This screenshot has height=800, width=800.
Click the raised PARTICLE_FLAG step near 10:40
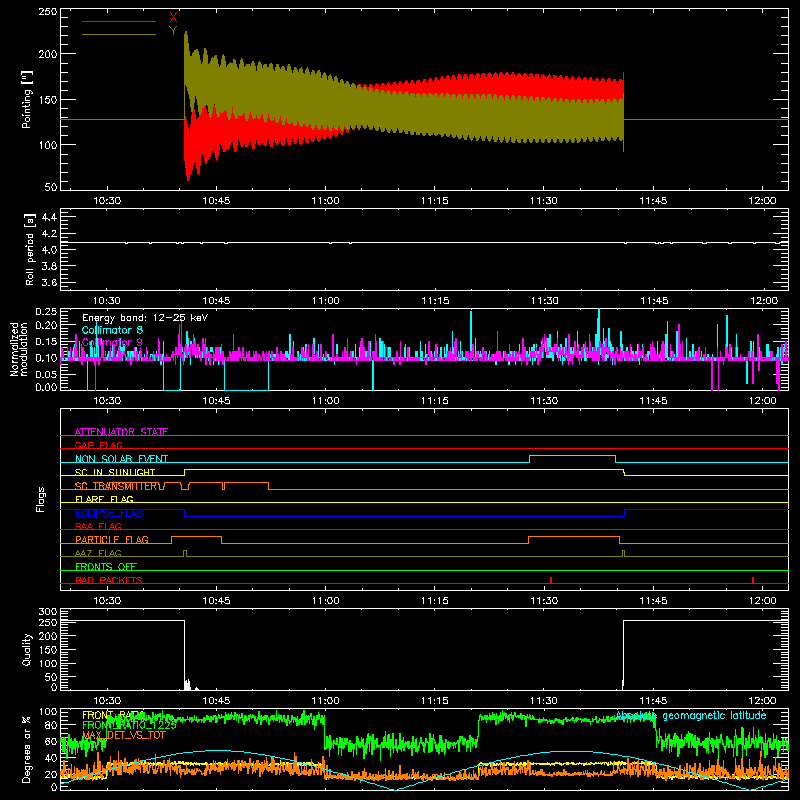tap(196, 537)
